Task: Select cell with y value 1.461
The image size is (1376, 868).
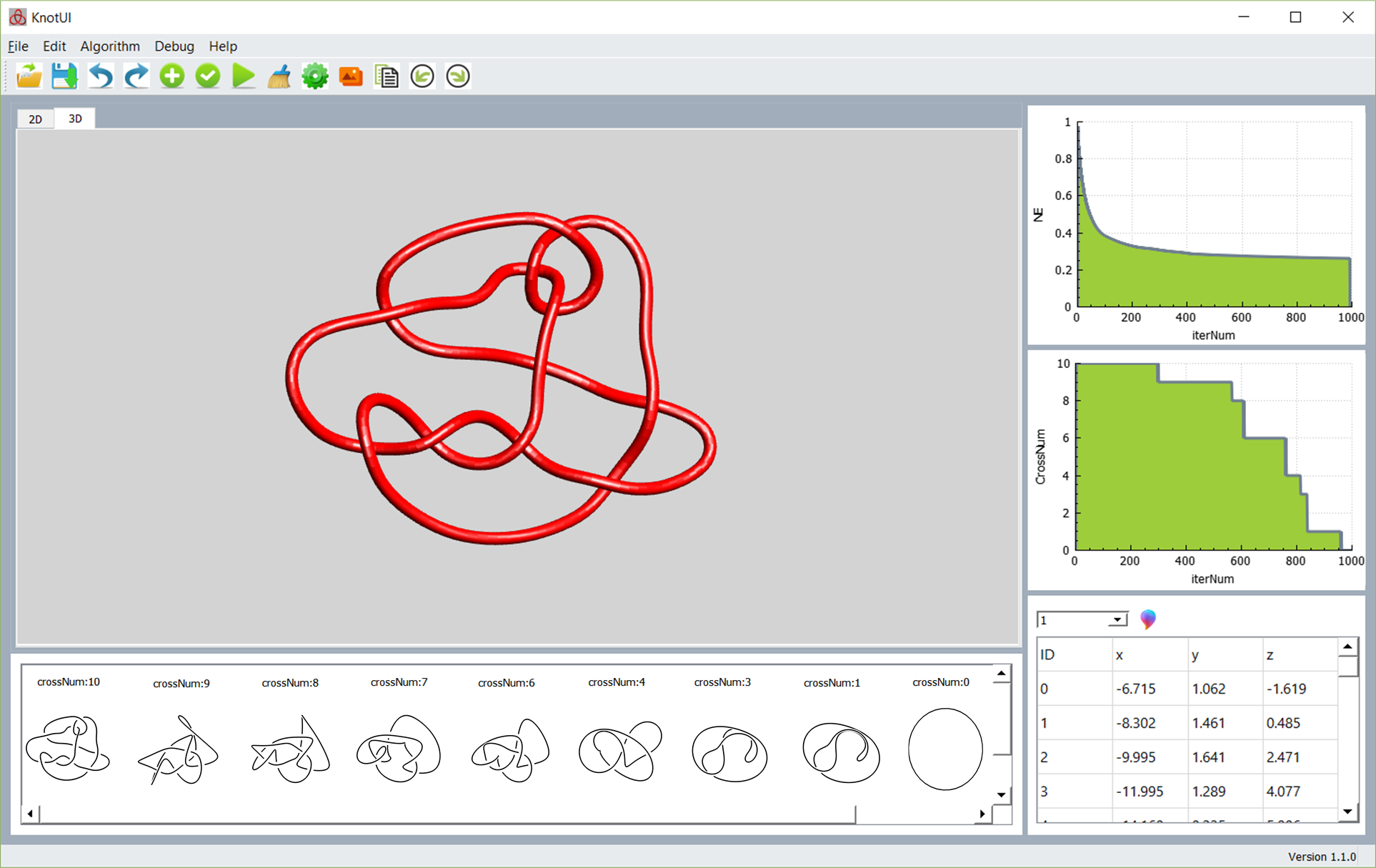Action: pos(1225,723)
